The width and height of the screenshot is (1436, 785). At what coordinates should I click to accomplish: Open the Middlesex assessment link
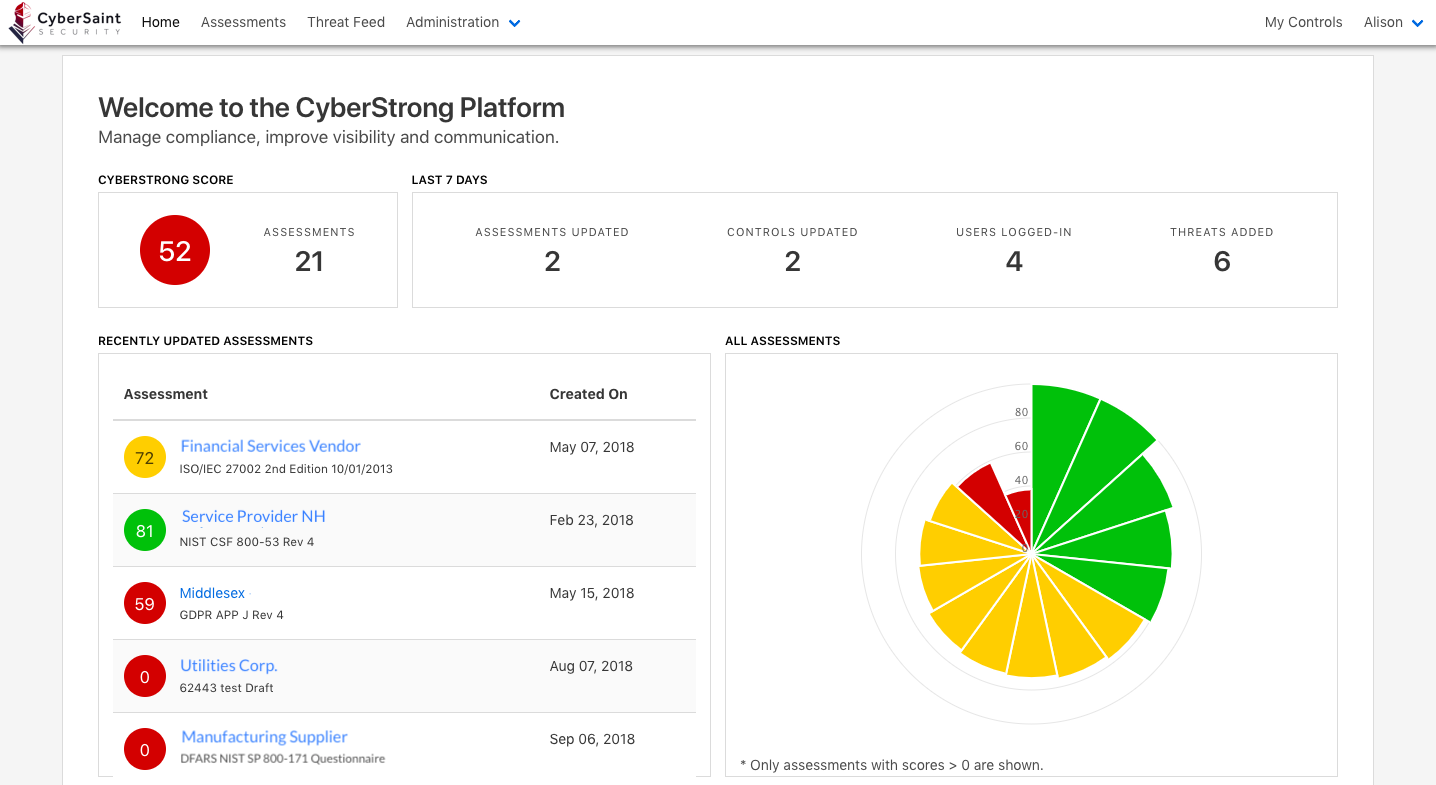[212, 593]
